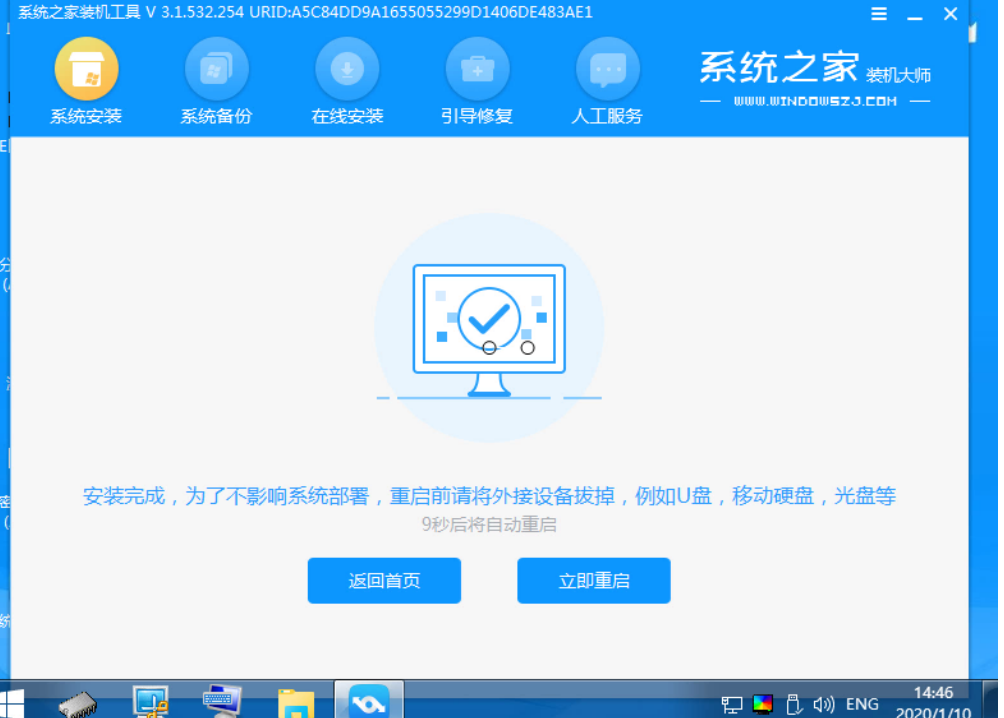Viewport: 1004px width, 718px height.
Task: Click the network tray icon
Action: click(732, 704)
